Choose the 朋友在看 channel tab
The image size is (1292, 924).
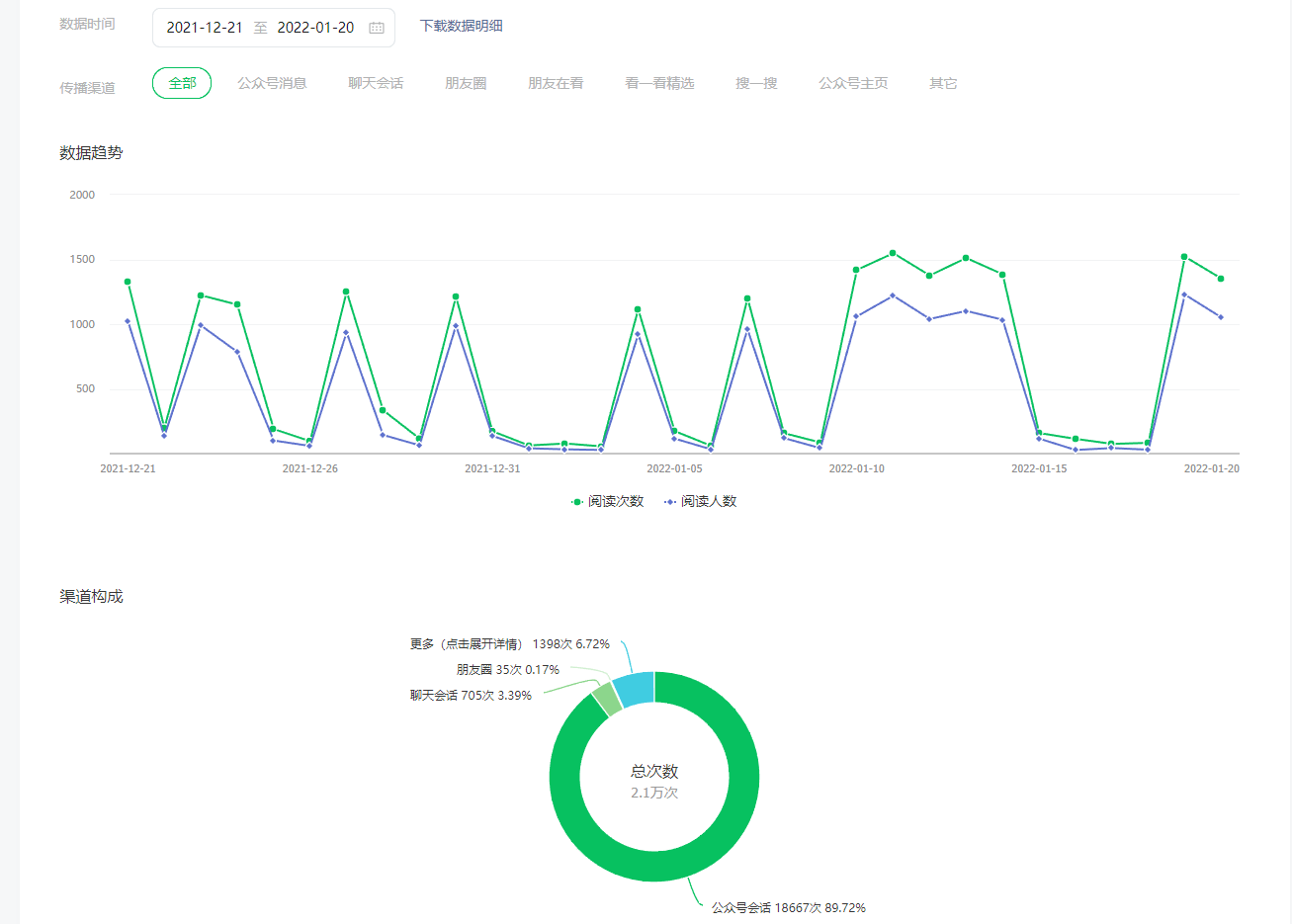click(556, 83)
